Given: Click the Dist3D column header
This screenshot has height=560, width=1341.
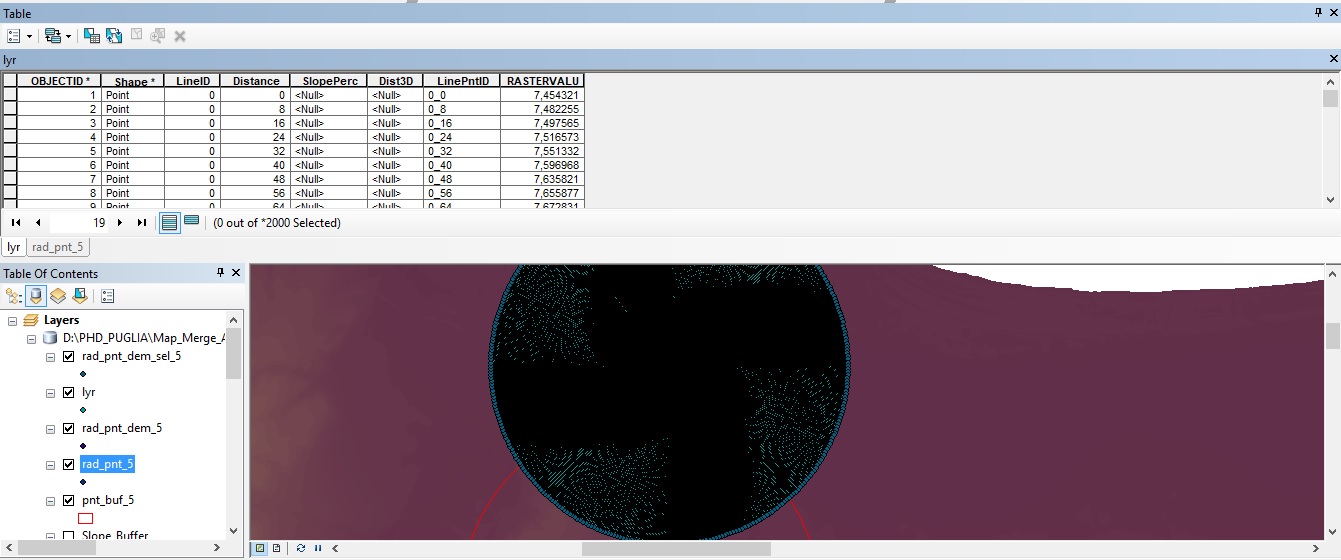Looking at the screenshot, I should pyautogui.click(x=395, y=80).
